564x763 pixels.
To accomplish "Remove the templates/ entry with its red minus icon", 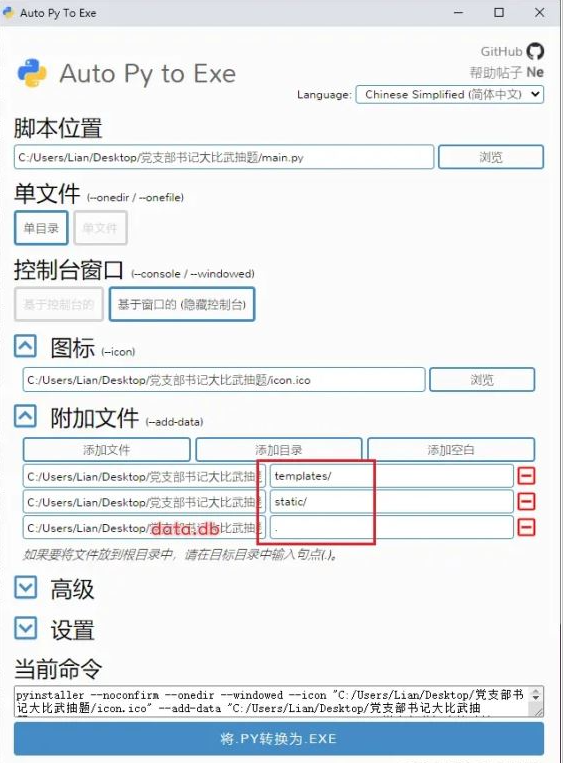I will pyautogui.click(x=526, y=476).
